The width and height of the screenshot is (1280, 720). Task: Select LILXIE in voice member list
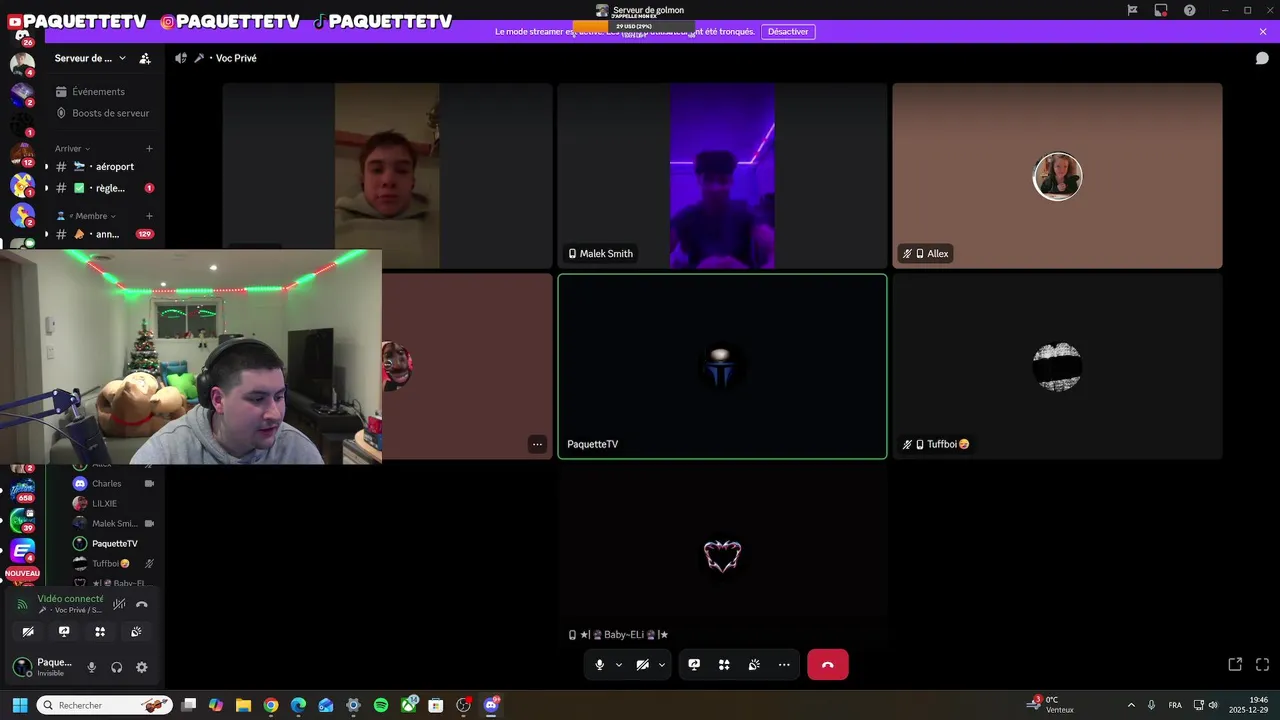pyautogui.click(x=113, y=503)
